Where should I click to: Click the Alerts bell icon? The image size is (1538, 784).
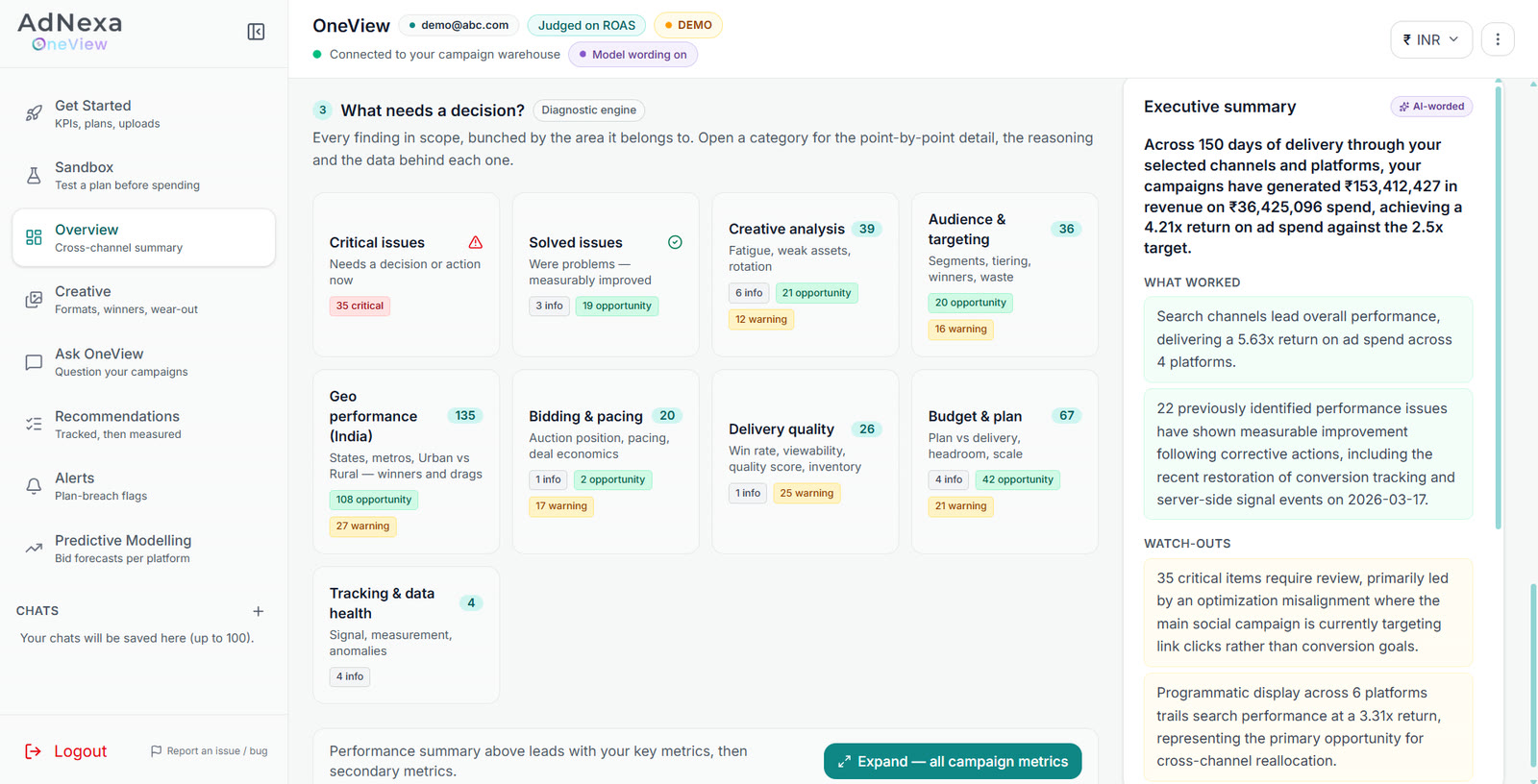pos(34,486)
